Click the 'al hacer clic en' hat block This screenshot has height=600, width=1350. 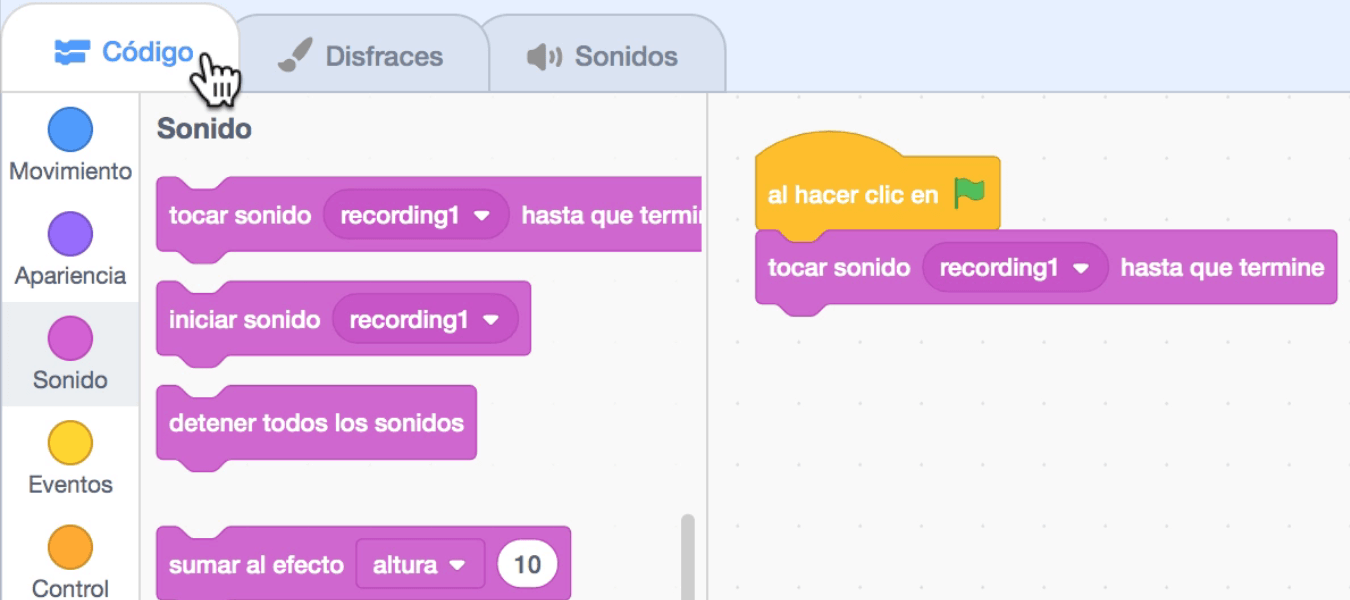tap(852, 195)
